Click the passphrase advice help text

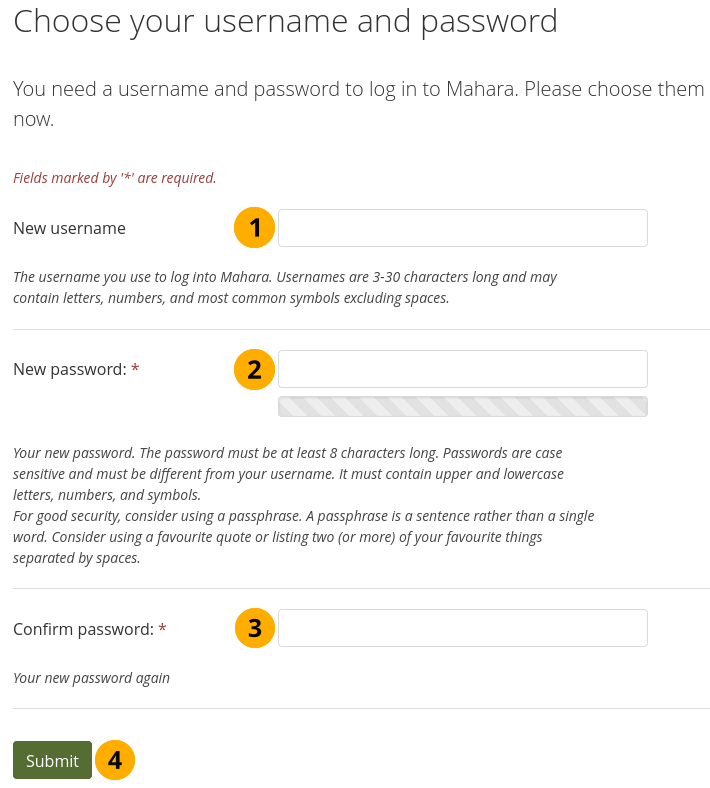[x=303, y=537]
